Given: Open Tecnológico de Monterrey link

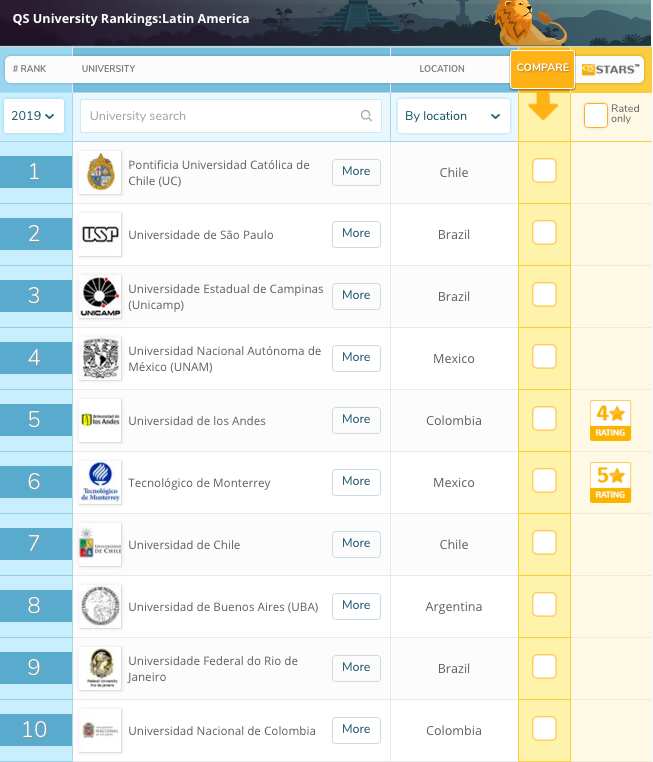Looking at the screenshot, I should [x=199, y=483].
